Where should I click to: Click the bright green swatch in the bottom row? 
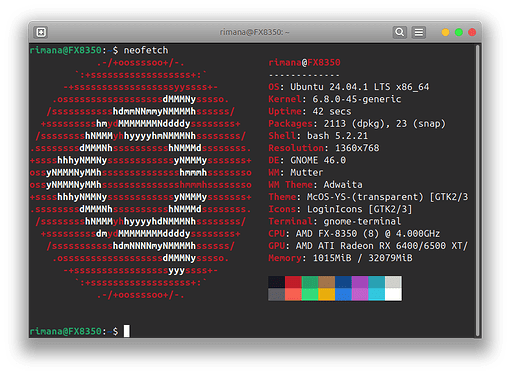(x=310, y=294)
